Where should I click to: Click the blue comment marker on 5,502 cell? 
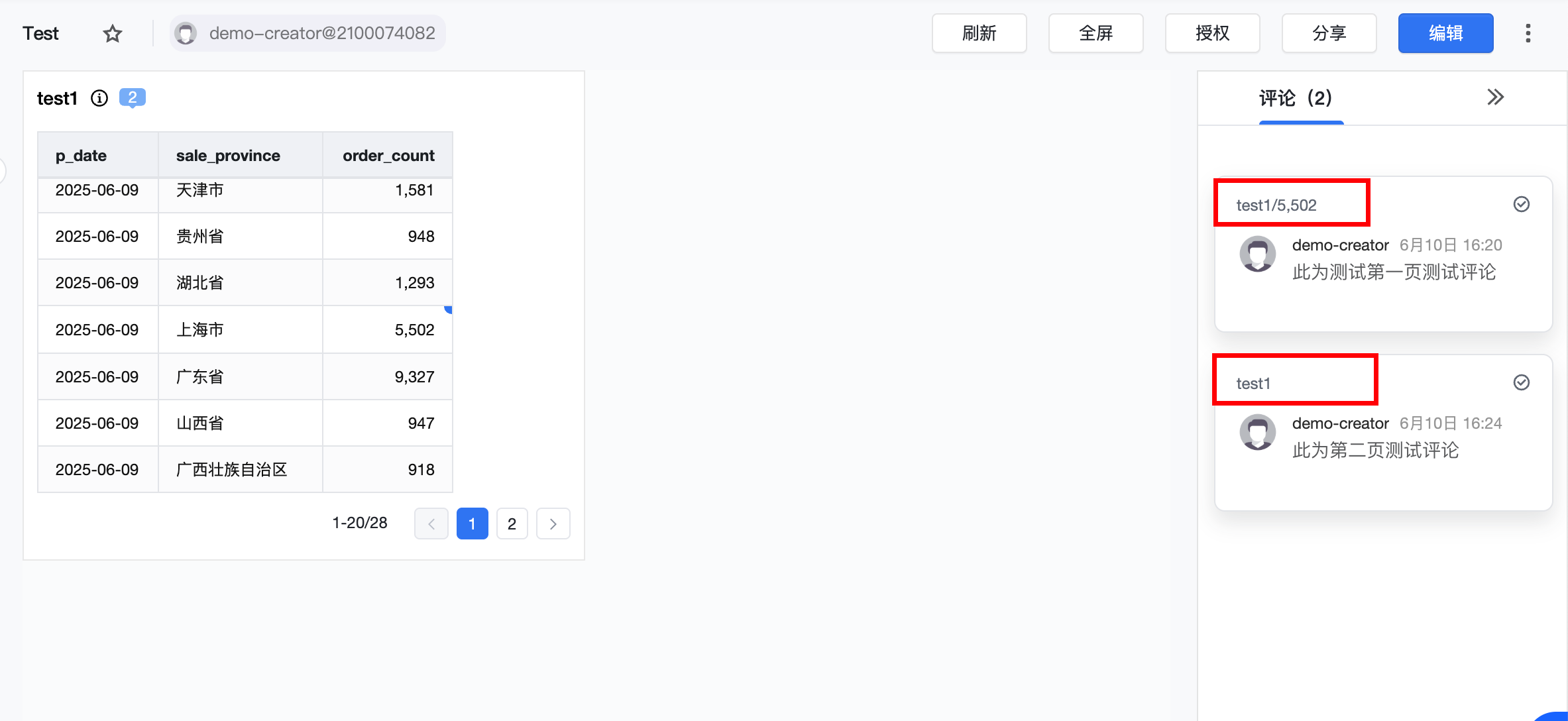point(449,309)
